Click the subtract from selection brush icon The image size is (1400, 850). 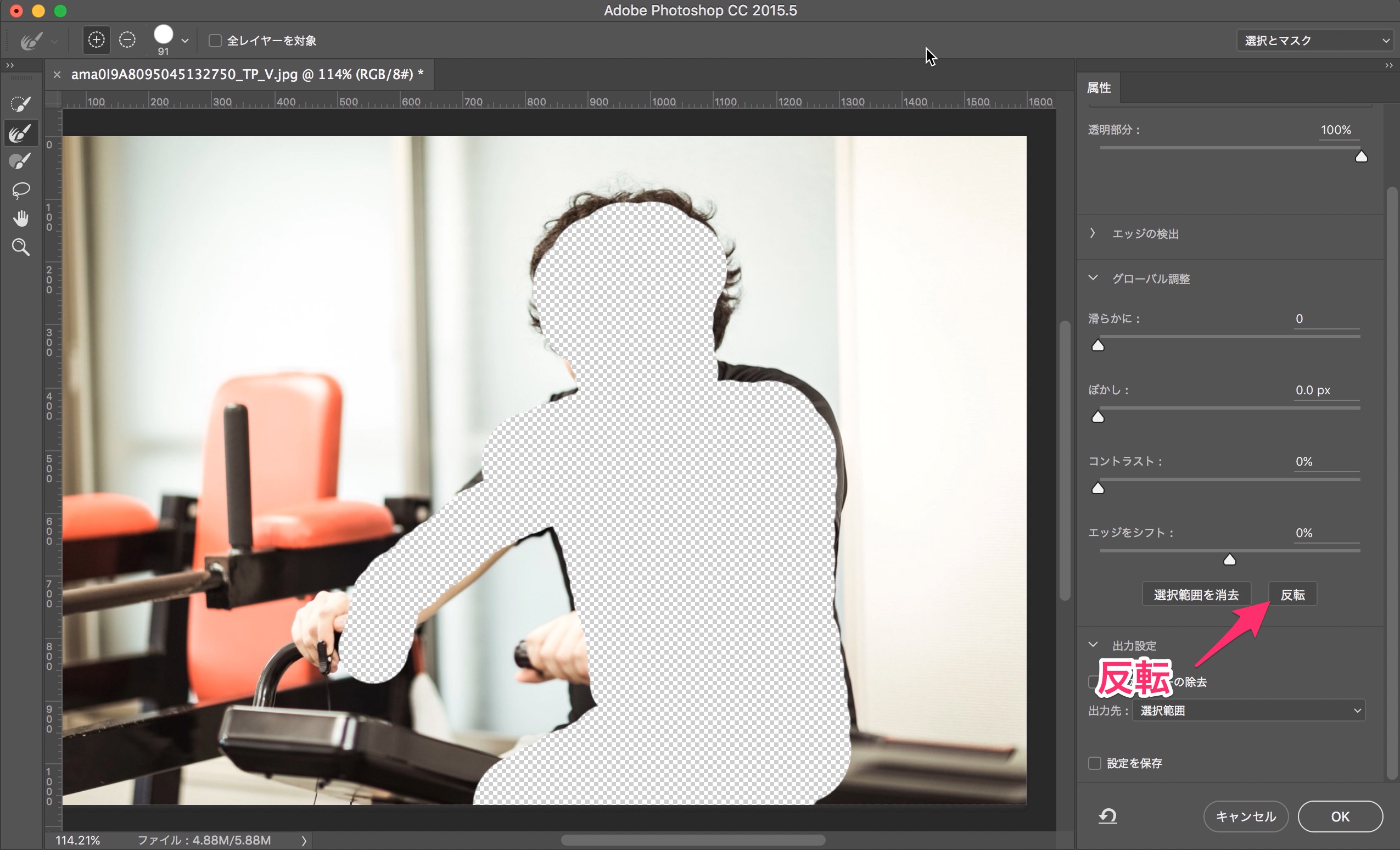[127, 40]
